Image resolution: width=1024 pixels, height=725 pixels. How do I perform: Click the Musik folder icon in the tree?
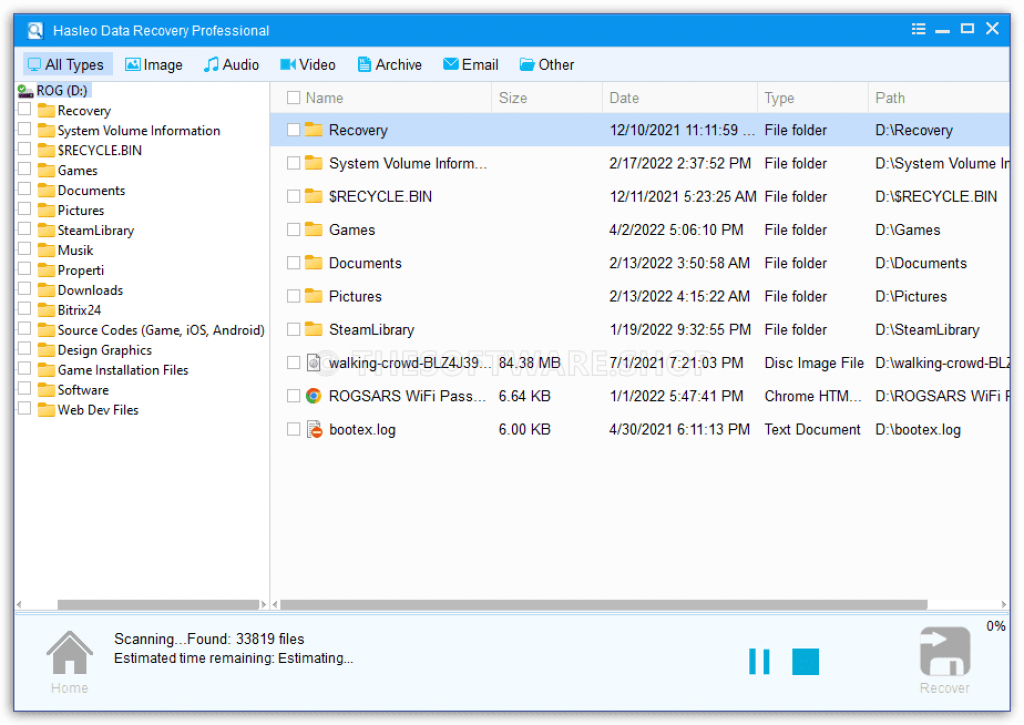(x=46, y=250)
